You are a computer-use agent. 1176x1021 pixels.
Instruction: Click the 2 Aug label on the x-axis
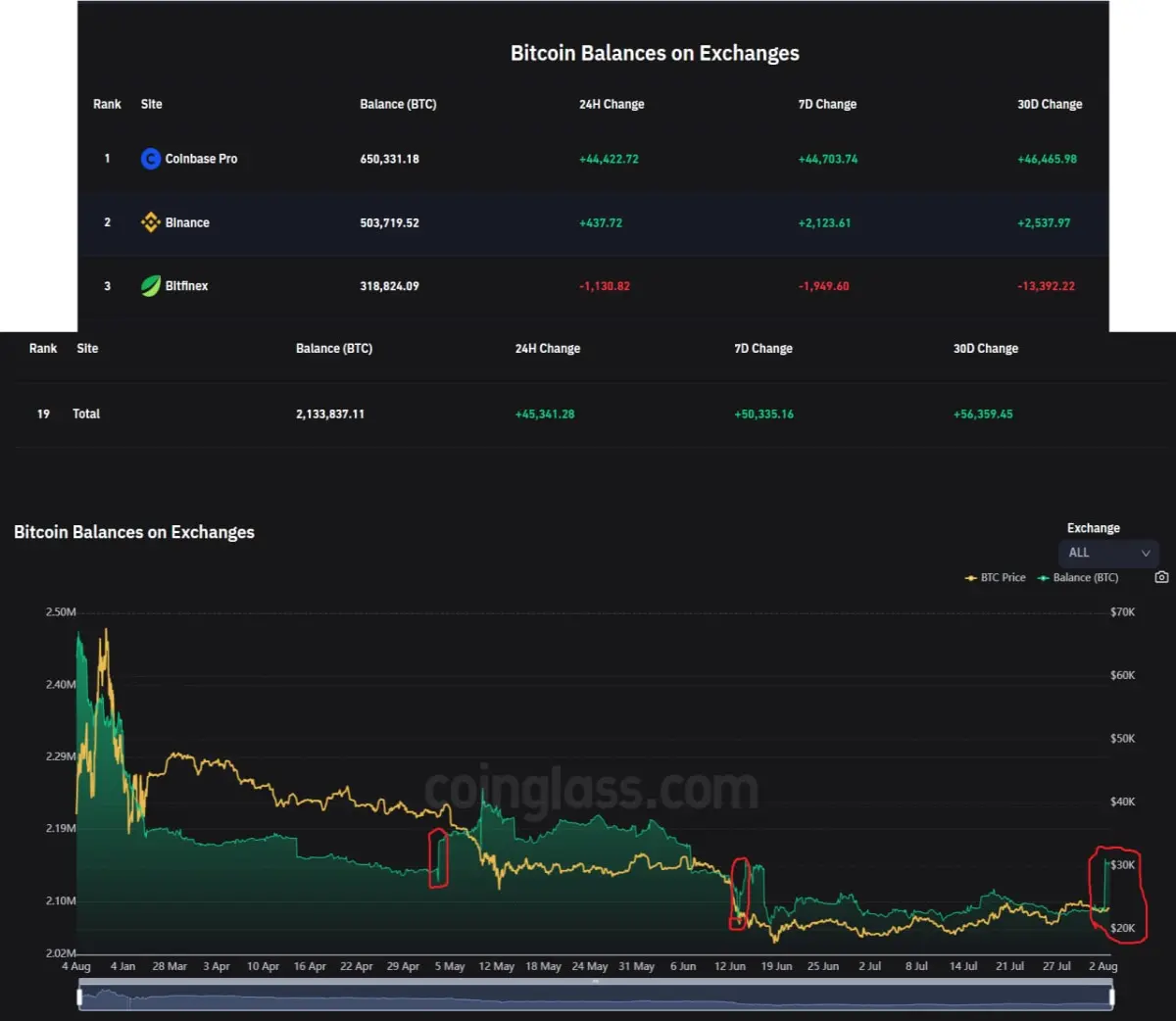pos(1102,966)
